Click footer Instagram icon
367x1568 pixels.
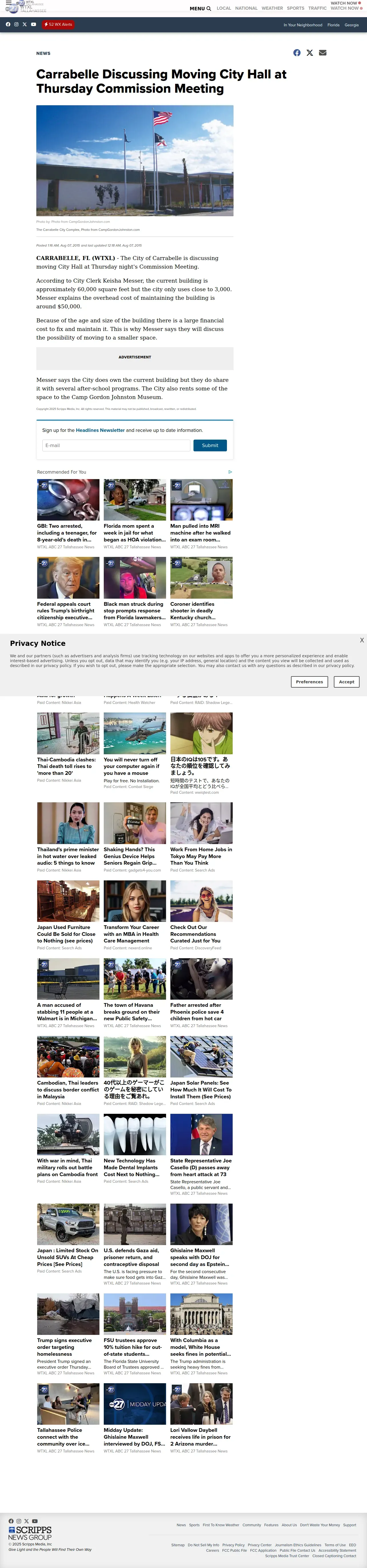point(19,1521)
